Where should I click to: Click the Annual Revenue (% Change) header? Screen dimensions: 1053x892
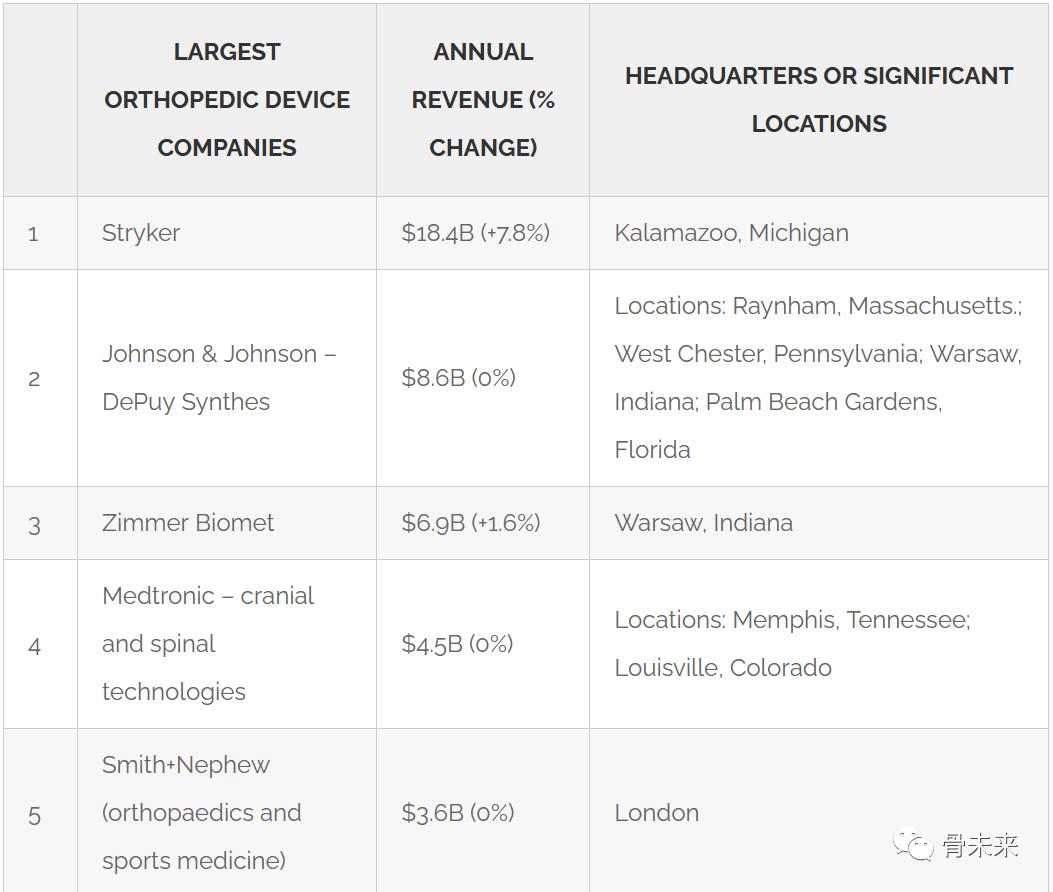coord(483,100)
